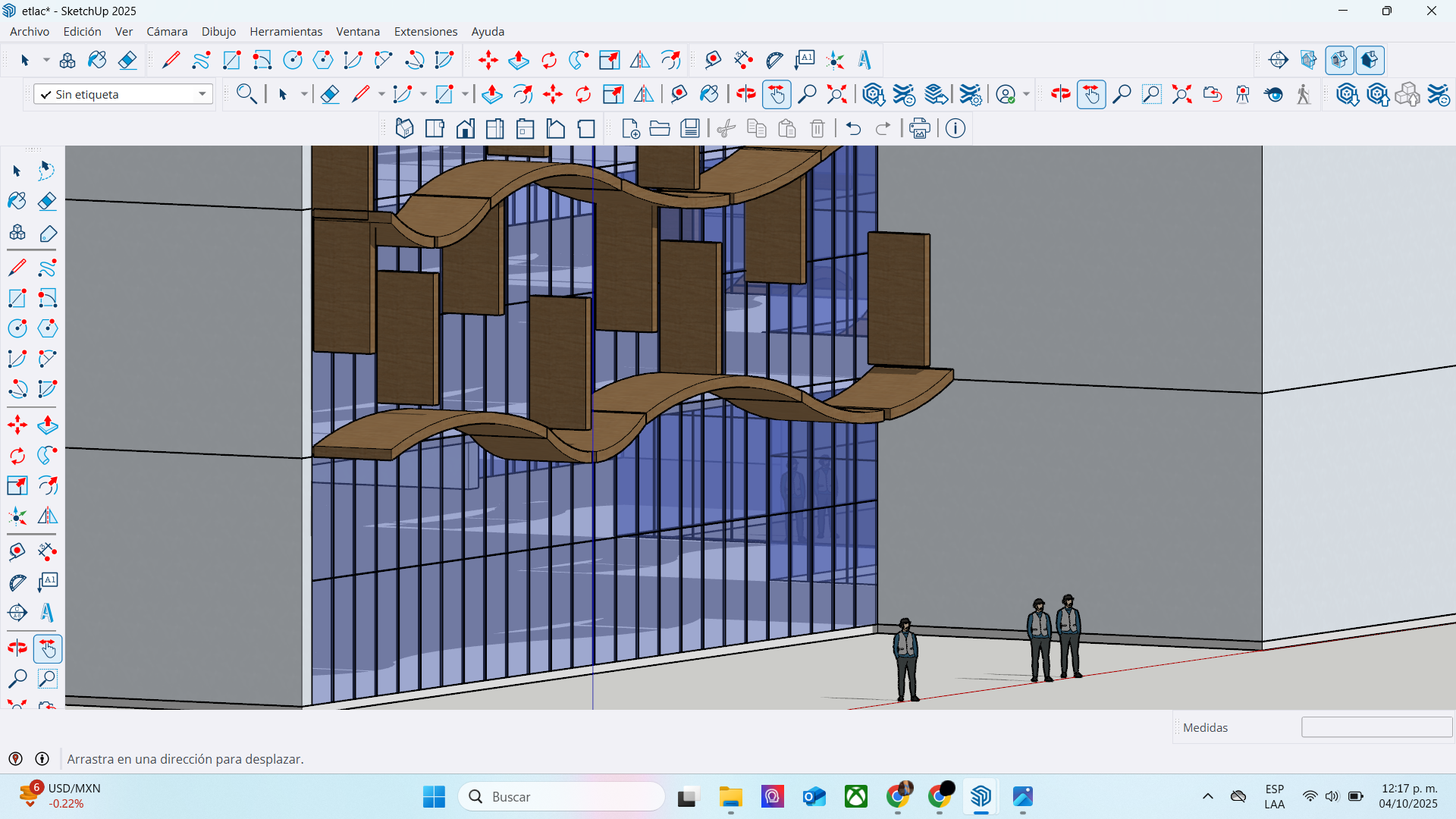The image size is (1456, 819).
Task: Select the Walk tool
Action: 1303,94
